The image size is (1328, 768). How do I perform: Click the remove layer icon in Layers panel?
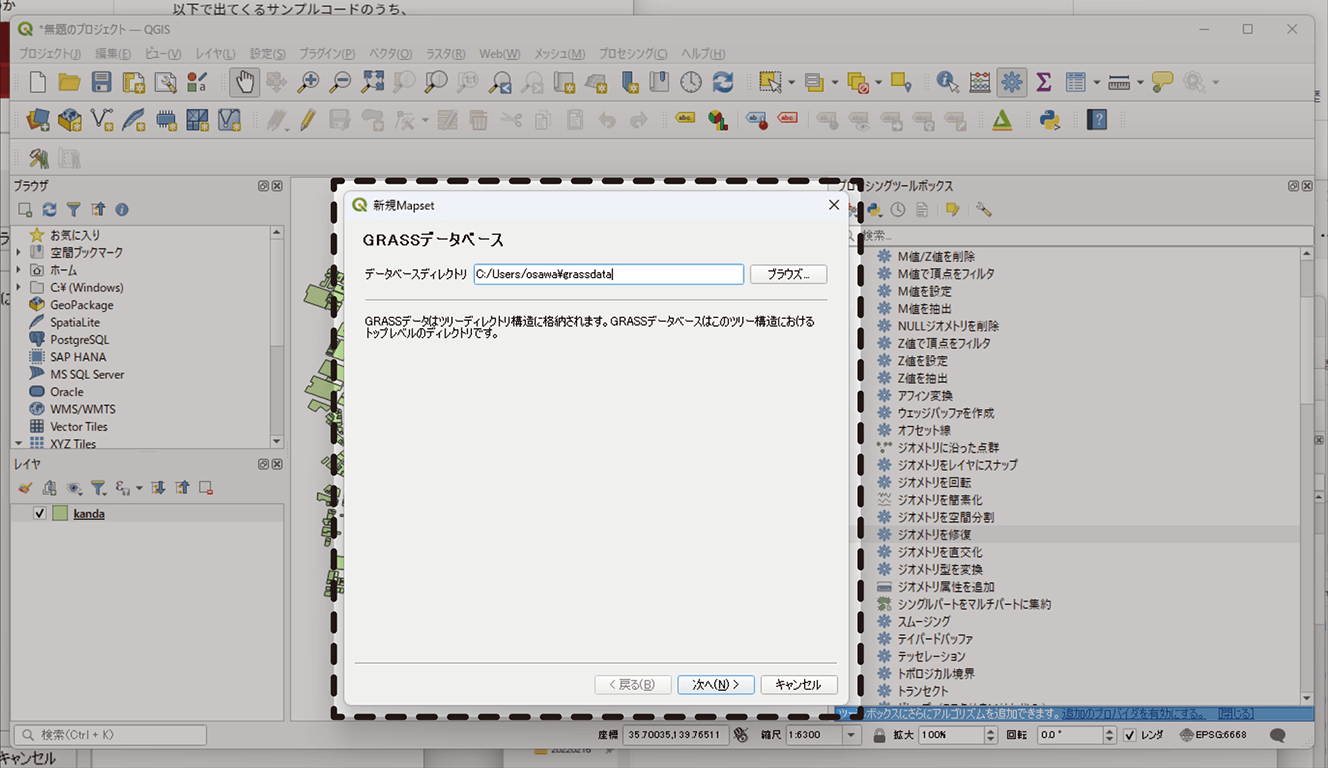click(206, 488)
